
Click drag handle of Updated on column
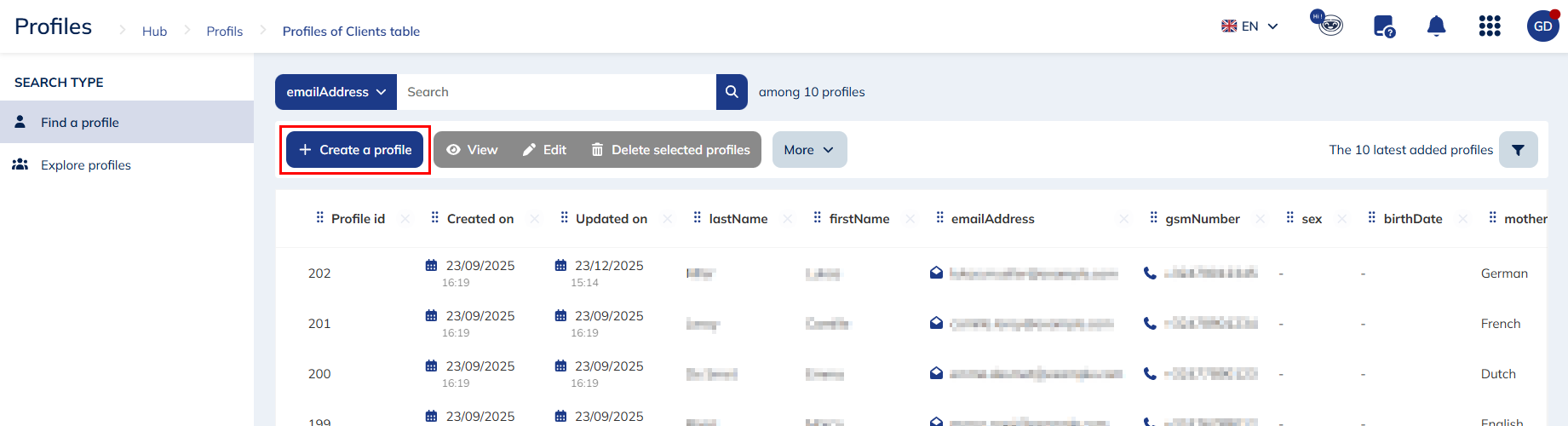[564, 218]
